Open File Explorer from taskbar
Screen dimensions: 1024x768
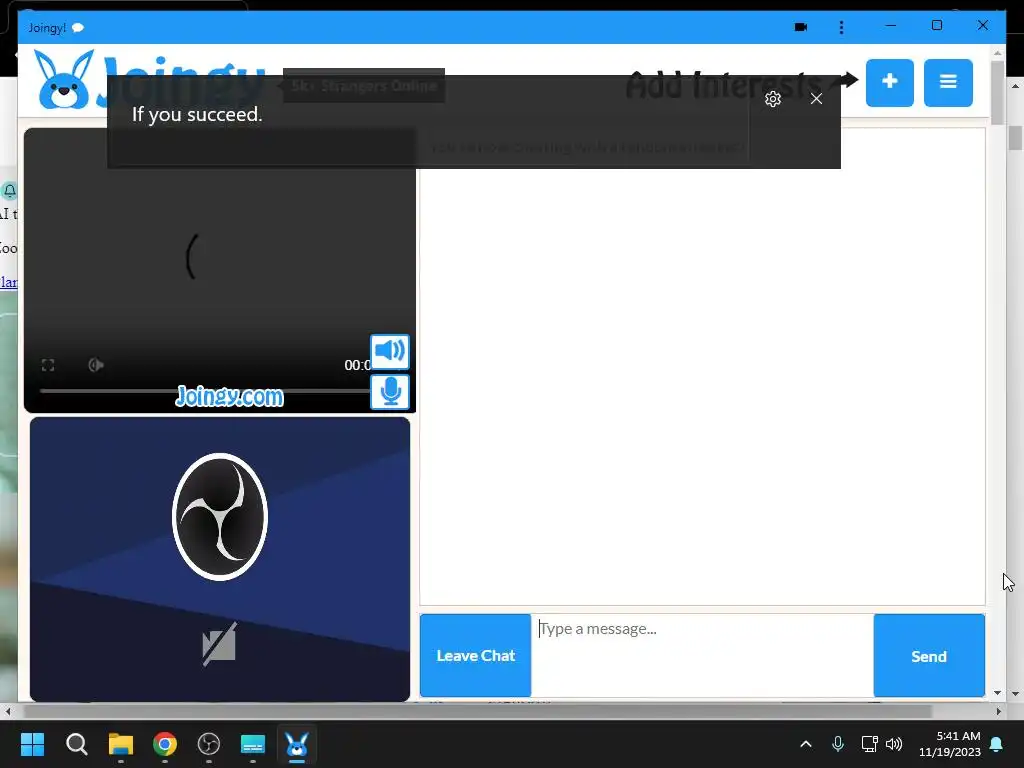pos(121,744)
